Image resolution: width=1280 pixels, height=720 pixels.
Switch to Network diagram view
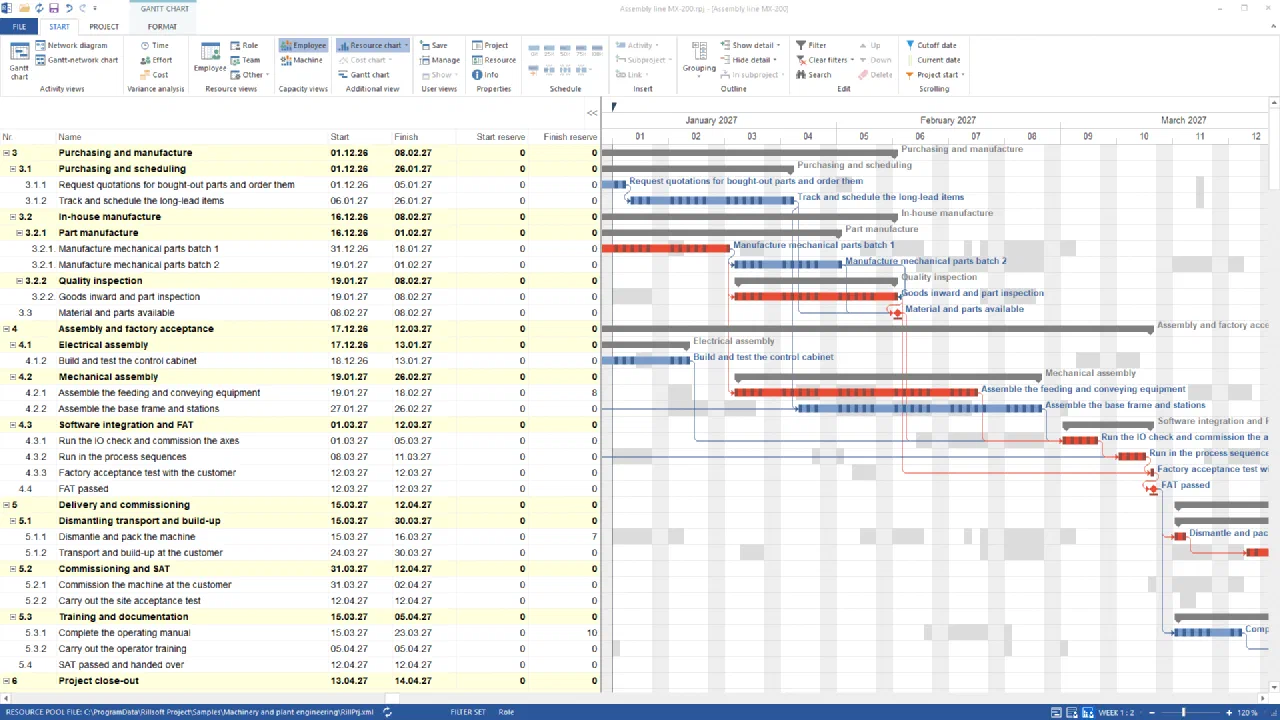[71, 45]
